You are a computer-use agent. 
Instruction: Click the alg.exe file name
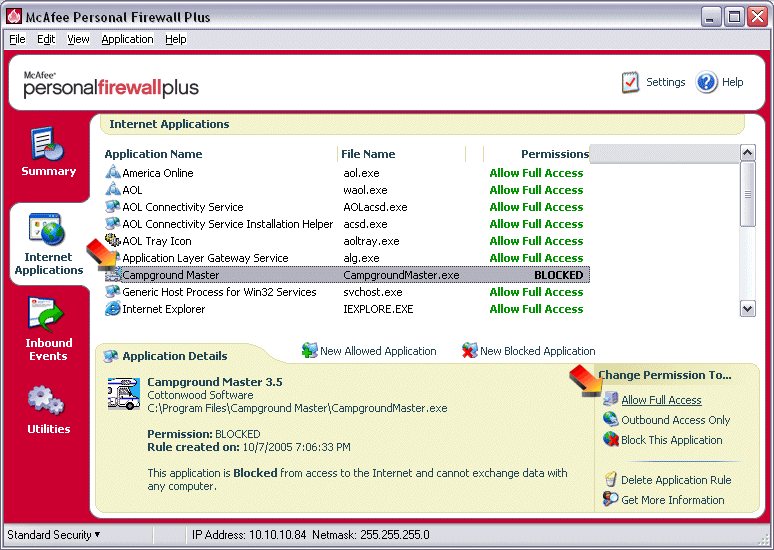pyautogui.click(x=361, y=258)
